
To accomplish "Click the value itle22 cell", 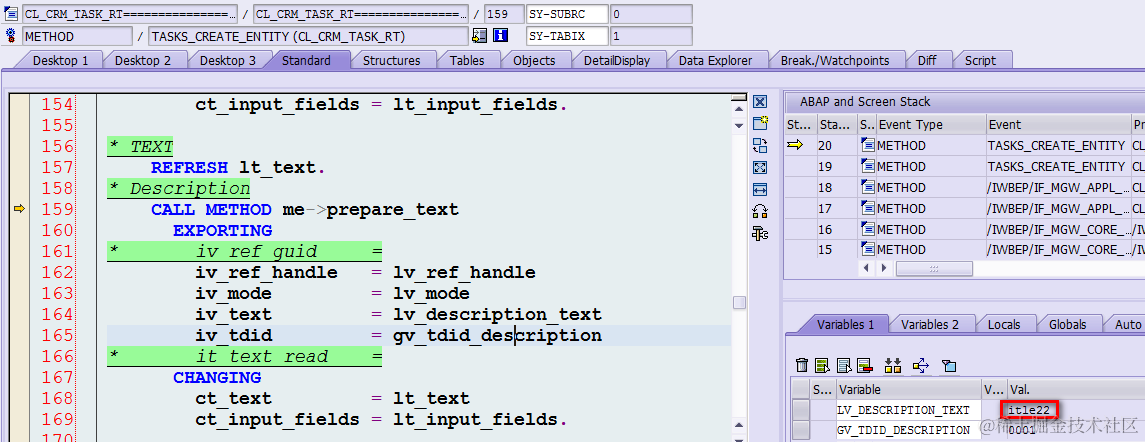I will point(1030,409).
